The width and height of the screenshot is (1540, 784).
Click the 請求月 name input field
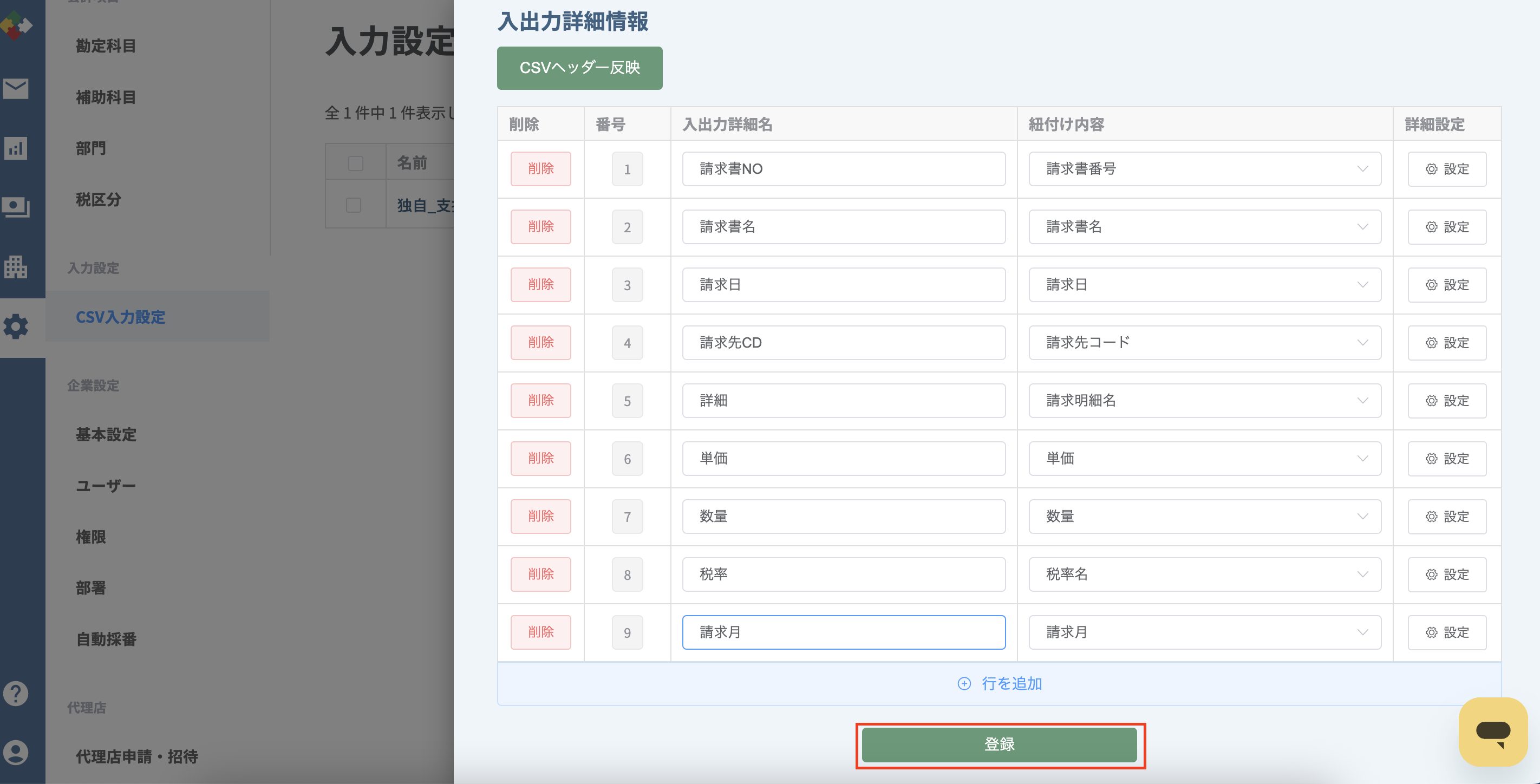(844, 633)
